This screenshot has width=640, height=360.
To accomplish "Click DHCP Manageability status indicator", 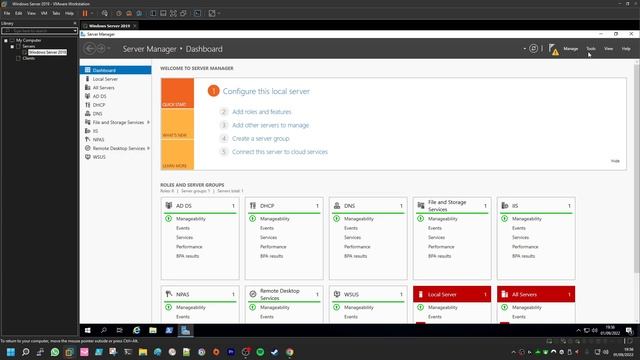I will click(x=253, y=219).
